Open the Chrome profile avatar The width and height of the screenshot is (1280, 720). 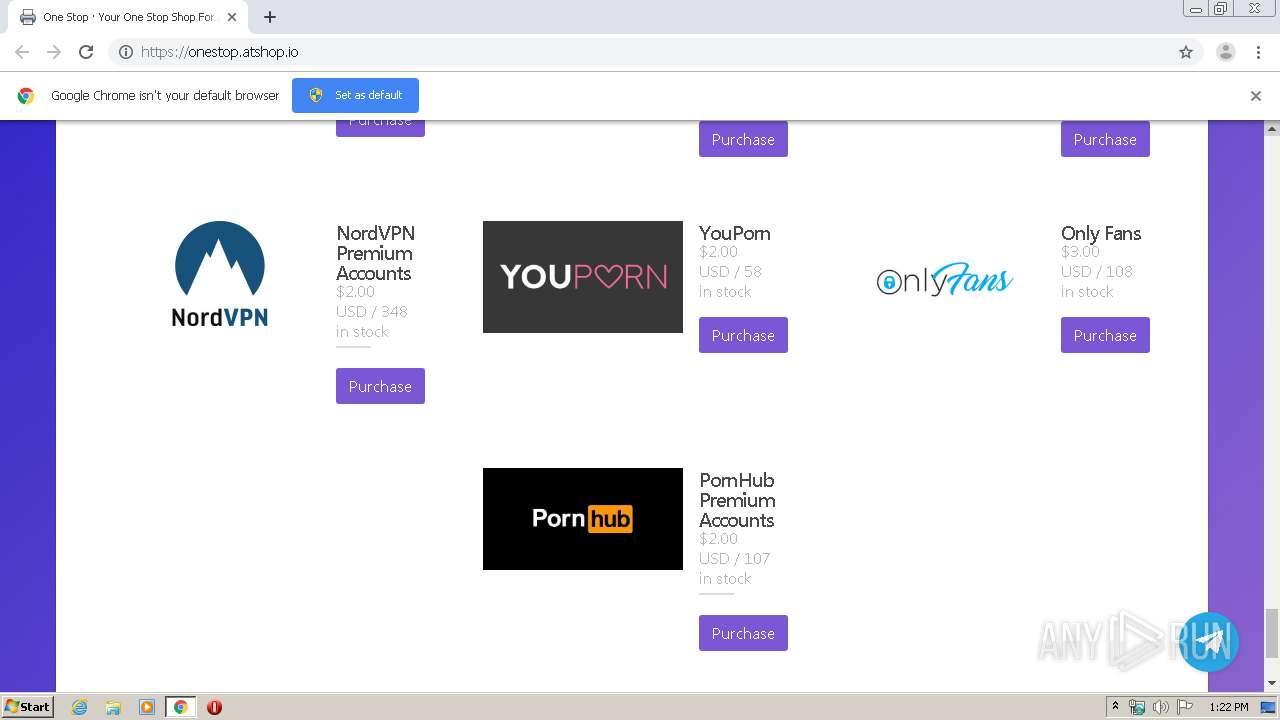point(1226,52)
